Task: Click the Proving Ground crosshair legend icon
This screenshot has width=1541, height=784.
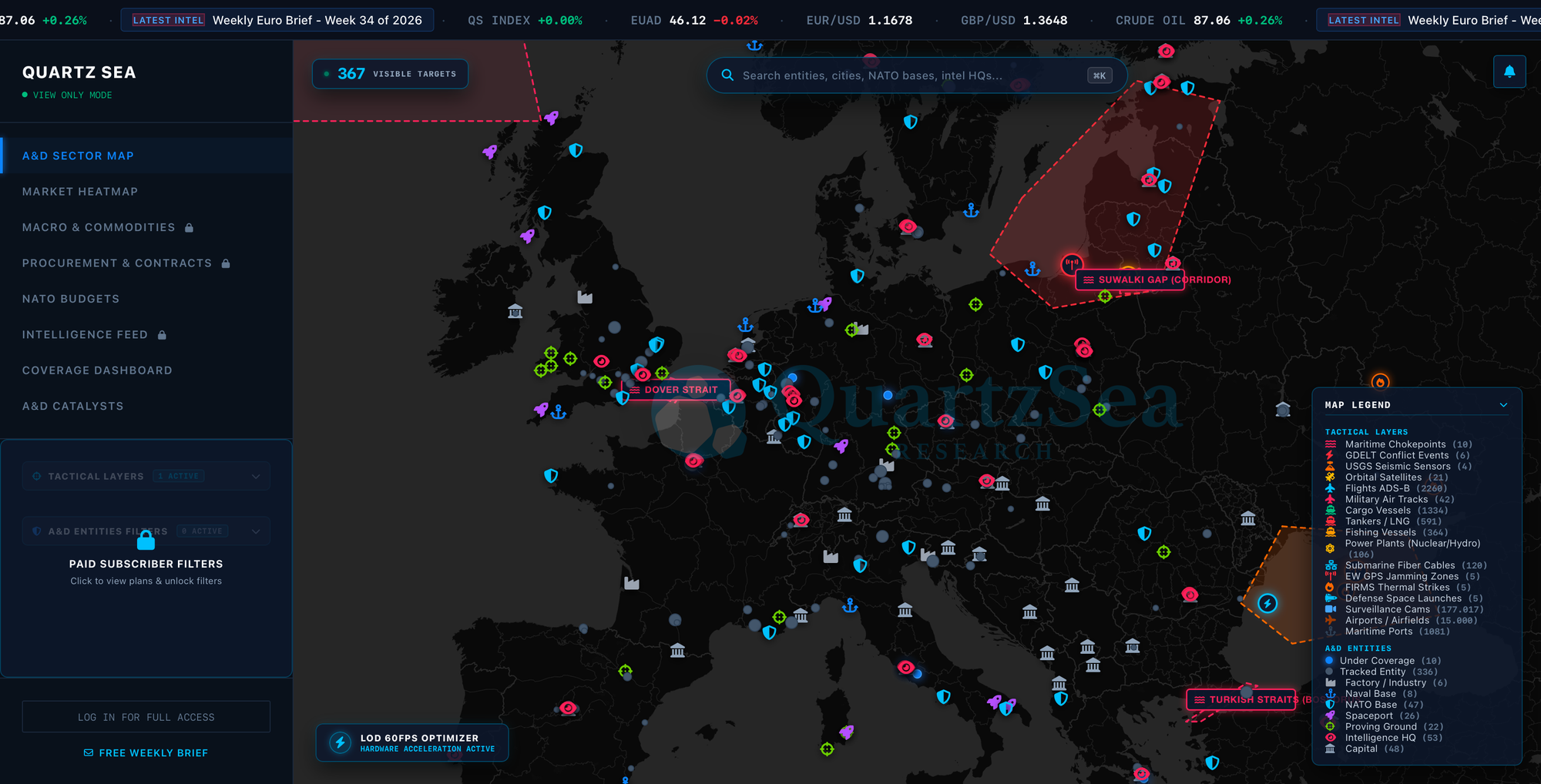Action: point(1330,727)
